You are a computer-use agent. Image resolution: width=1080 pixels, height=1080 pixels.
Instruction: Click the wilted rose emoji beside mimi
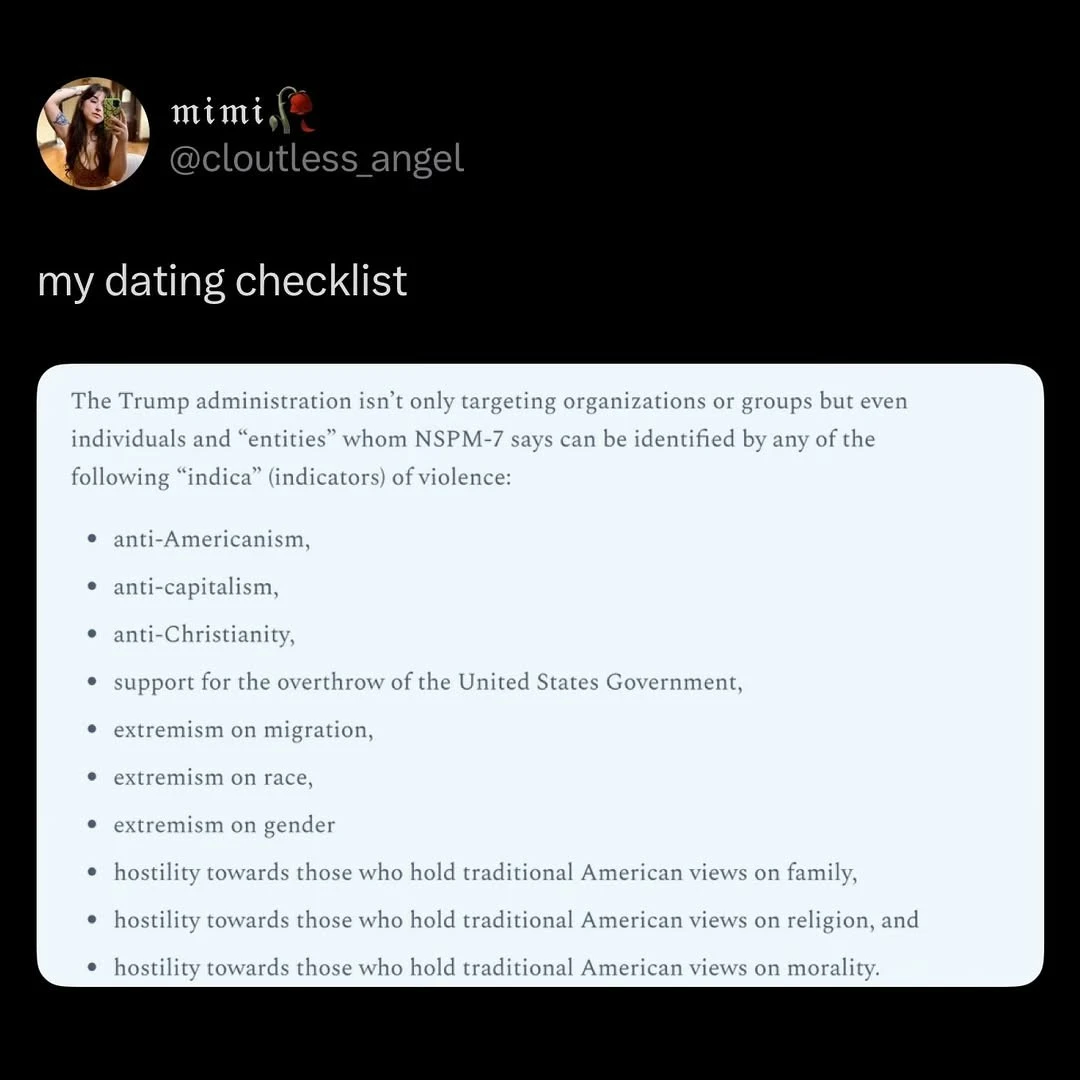(293, 111)
